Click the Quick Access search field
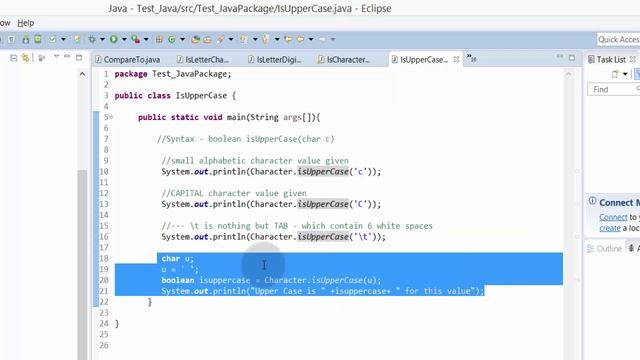This screenshot has width=640, height=360. pyautogui.click(x=618, y=40)
